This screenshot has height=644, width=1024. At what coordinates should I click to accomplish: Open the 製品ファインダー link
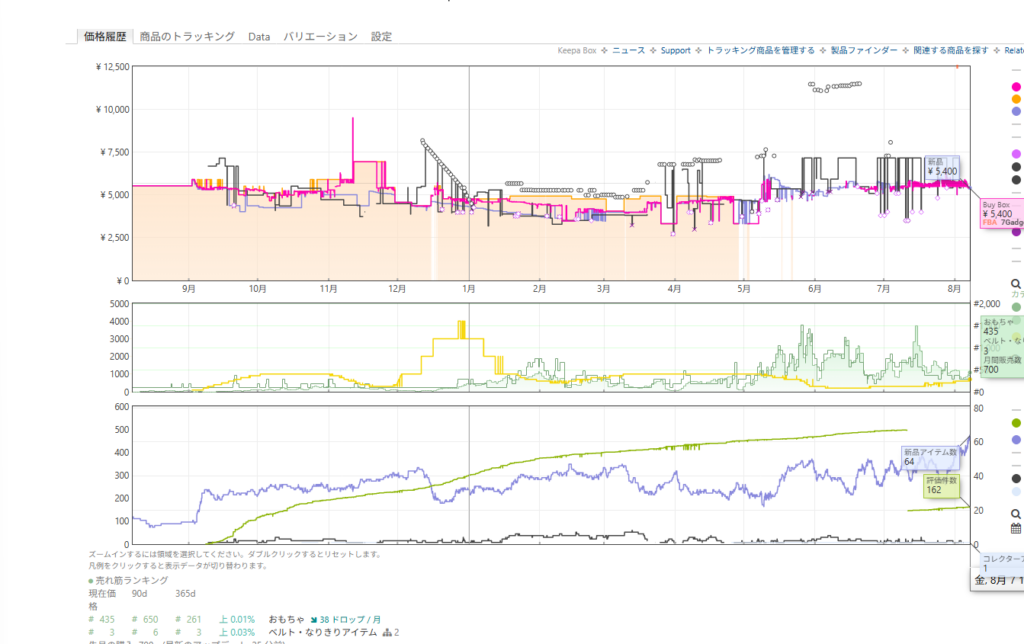(864, 50)
